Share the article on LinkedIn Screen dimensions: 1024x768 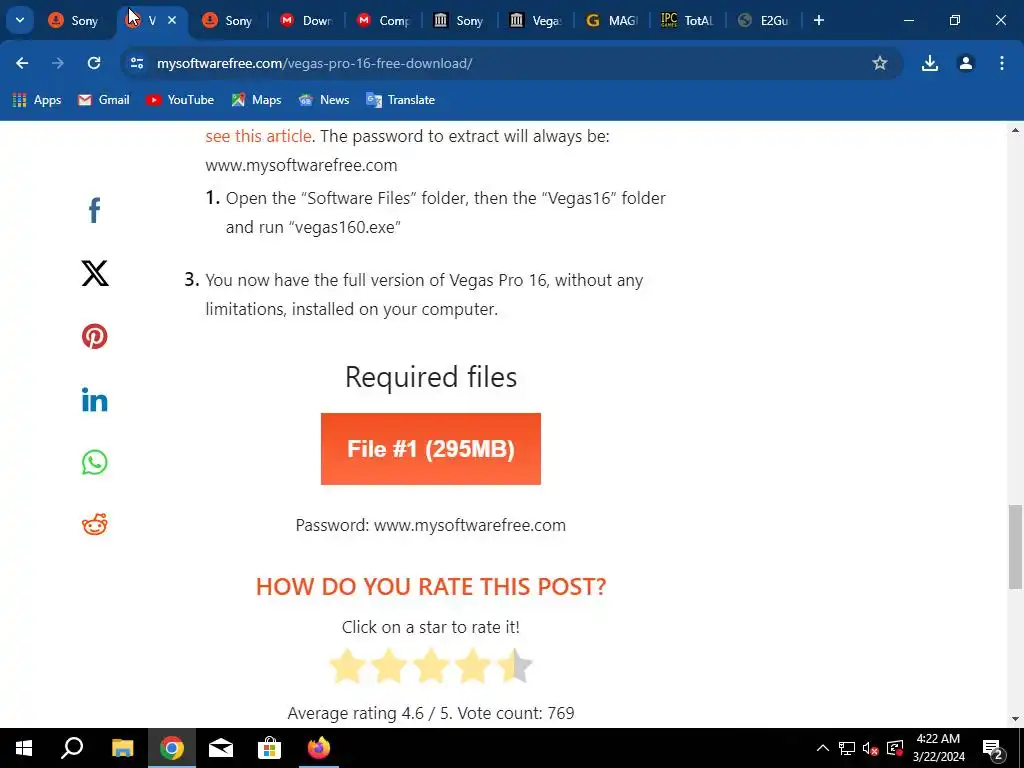[95, 400]
